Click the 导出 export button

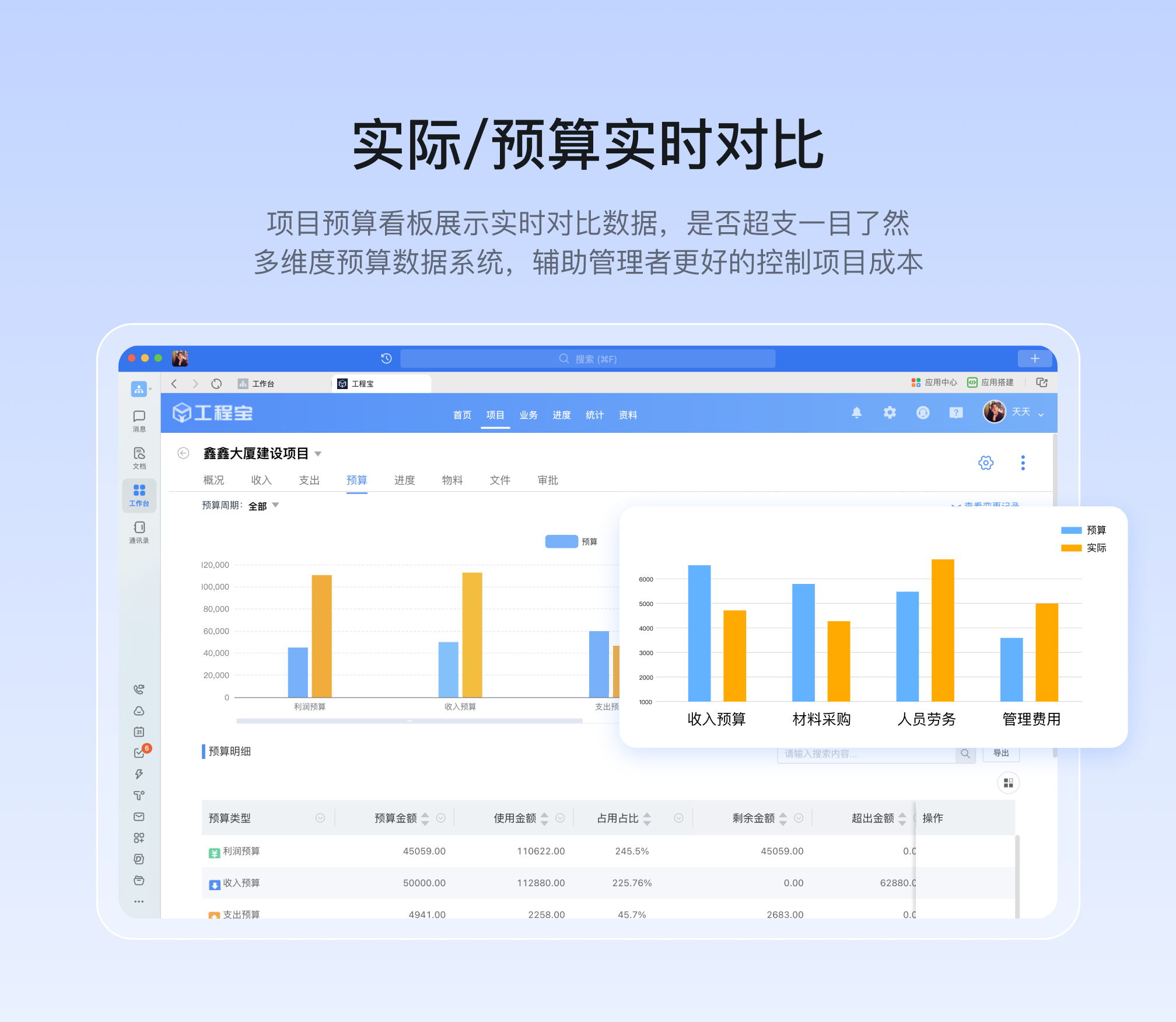point(1001,753)
